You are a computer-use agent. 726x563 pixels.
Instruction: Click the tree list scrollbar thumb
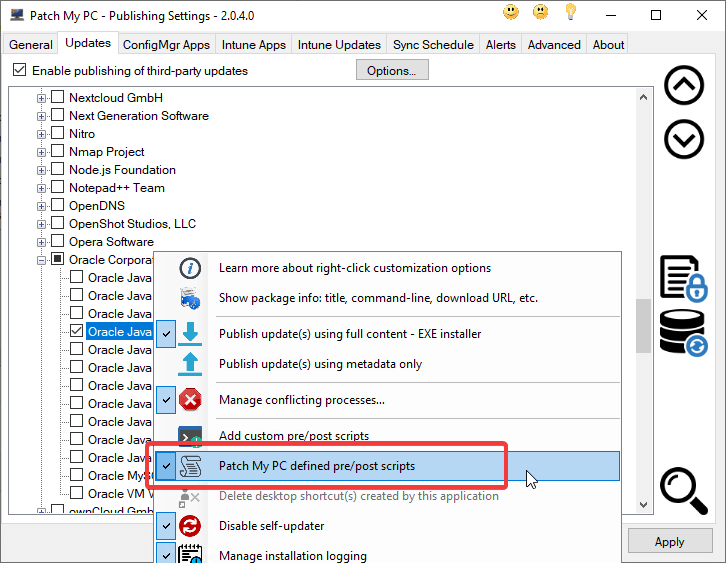643,326
